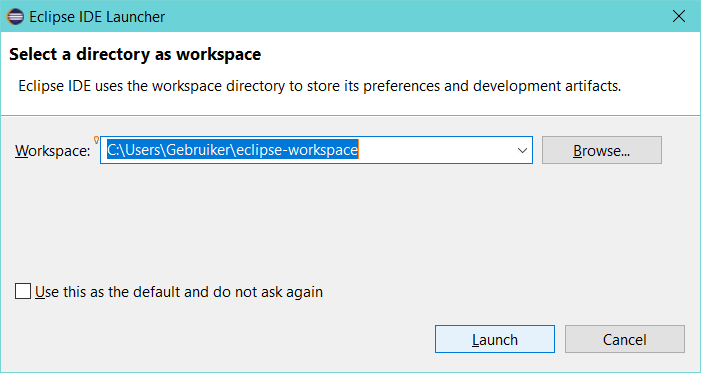The width and height of the screenshot is (701, 373).
Task: Click the "Workspace:" field label
Action: [x=53, y=151]
